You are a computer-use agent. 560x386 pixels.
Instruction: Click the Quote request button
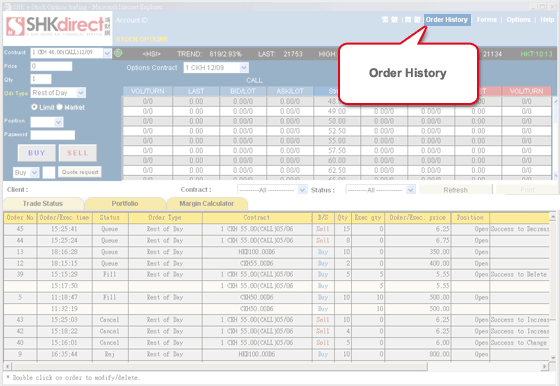[80, 172]
